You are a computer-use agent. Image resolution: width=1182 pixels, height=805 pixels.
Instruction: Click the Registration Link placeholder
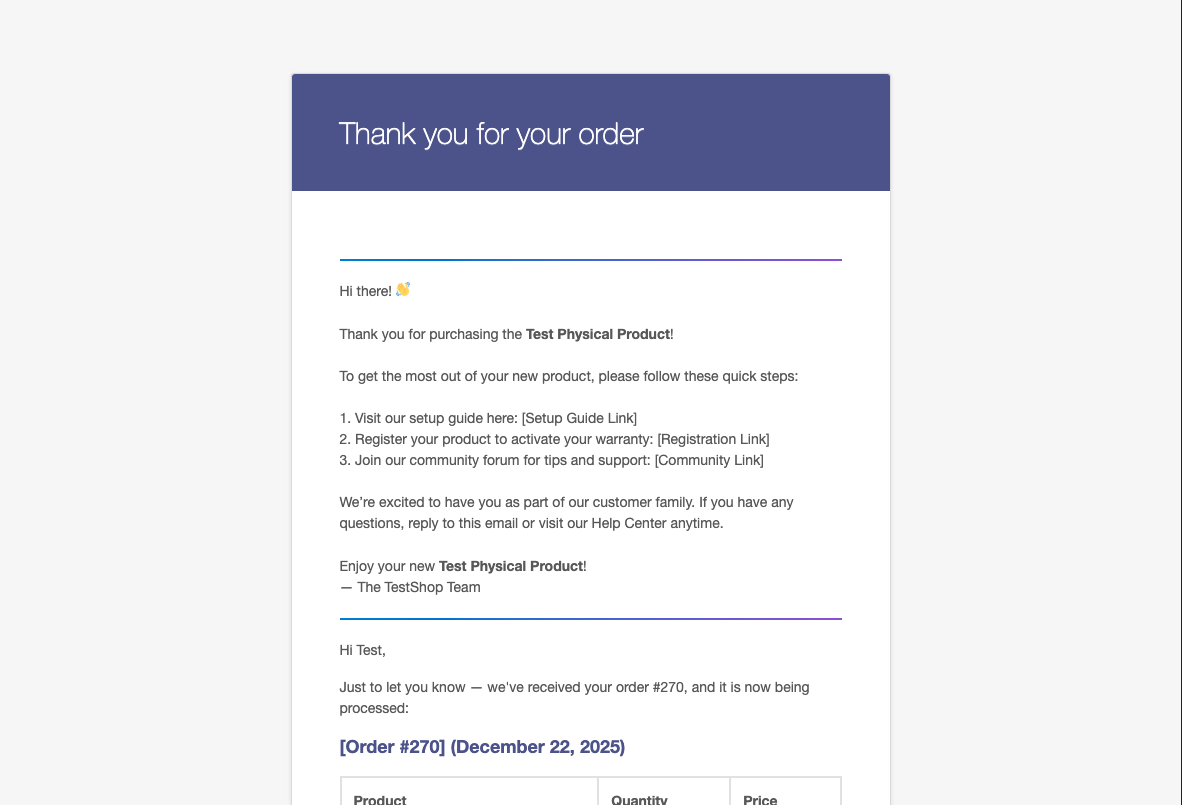click(713, 439)
